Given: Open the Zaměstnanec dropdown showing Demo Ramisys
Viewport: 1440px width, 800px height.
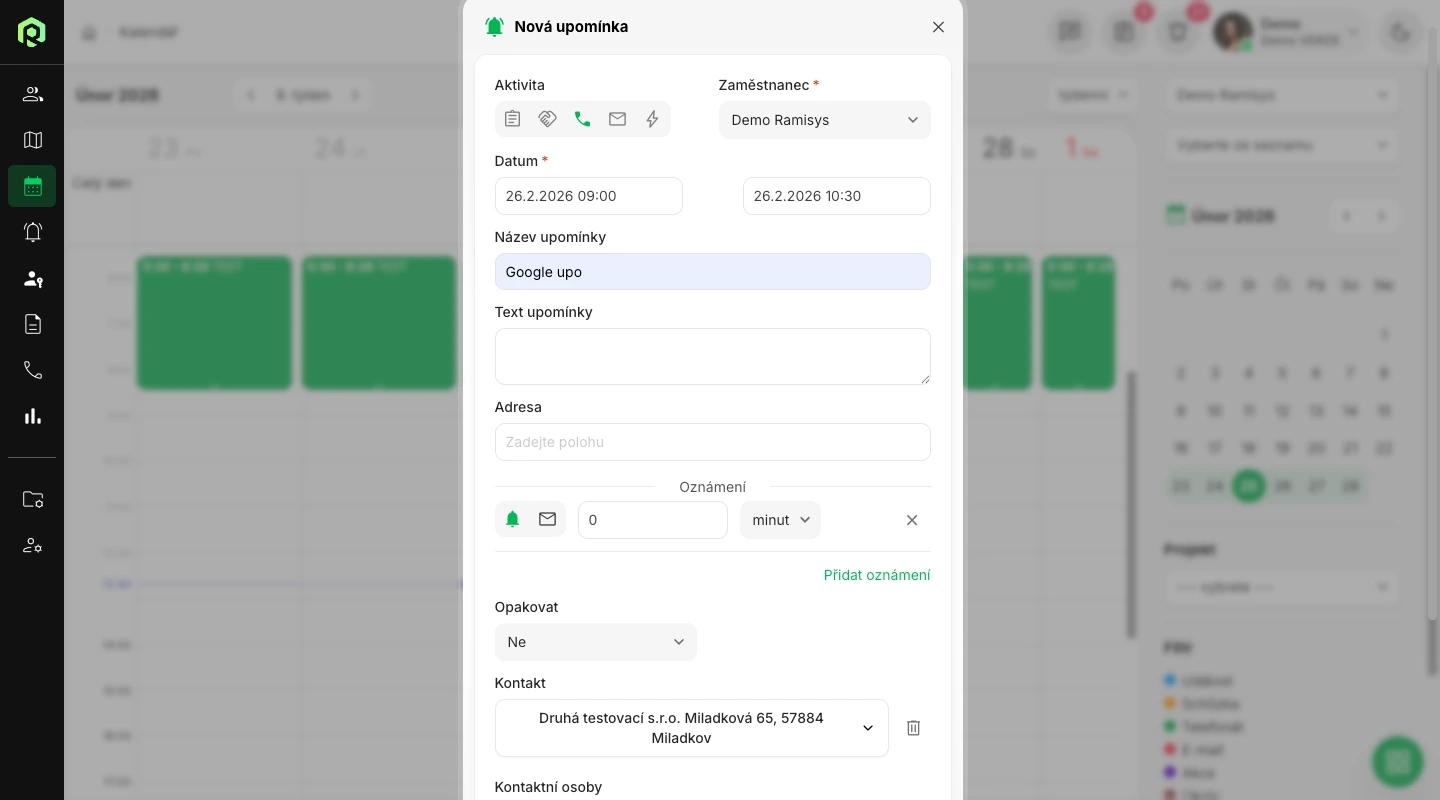Looking at the screenshot, I should point(824,120).
